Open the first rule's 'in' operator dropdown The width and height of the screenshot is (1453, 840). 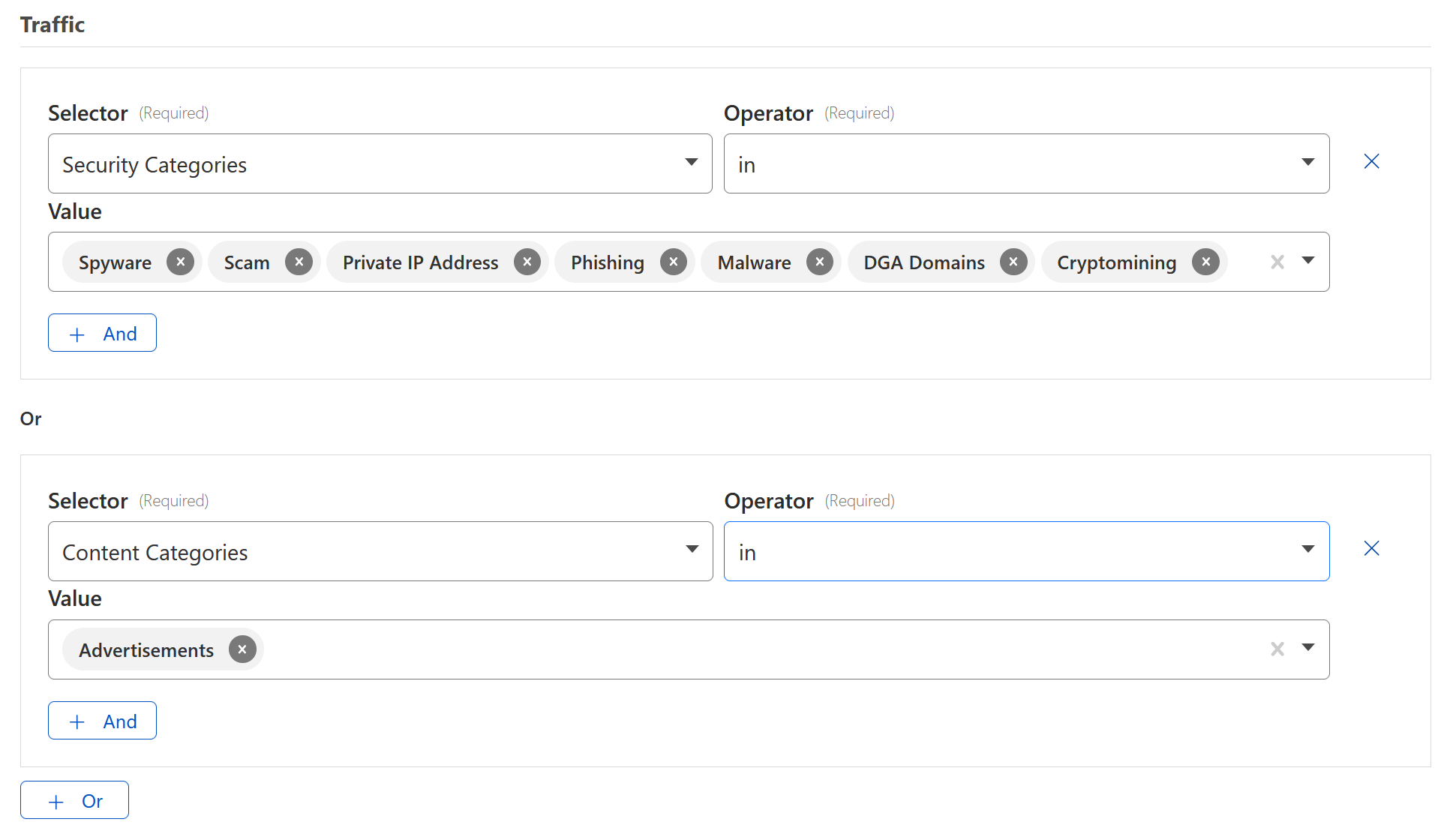coord(1025,163)
